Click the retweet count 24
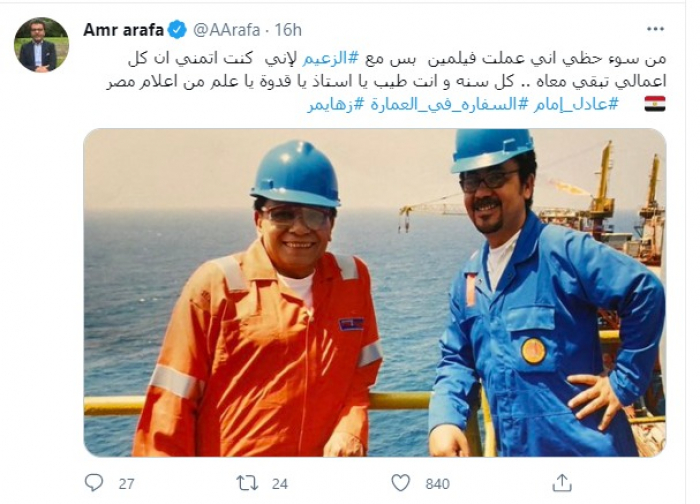Viewport: 700px width, 504px height. [x=279, y=484]
